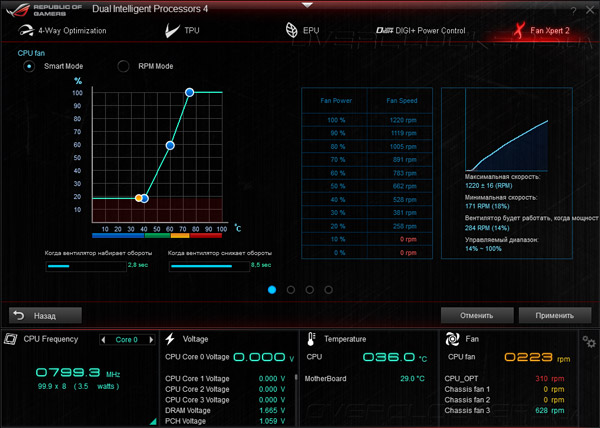Click the fan speed curve chart
Screen dimensions: 600x428
pyautogui.click(x=507, y=130)
